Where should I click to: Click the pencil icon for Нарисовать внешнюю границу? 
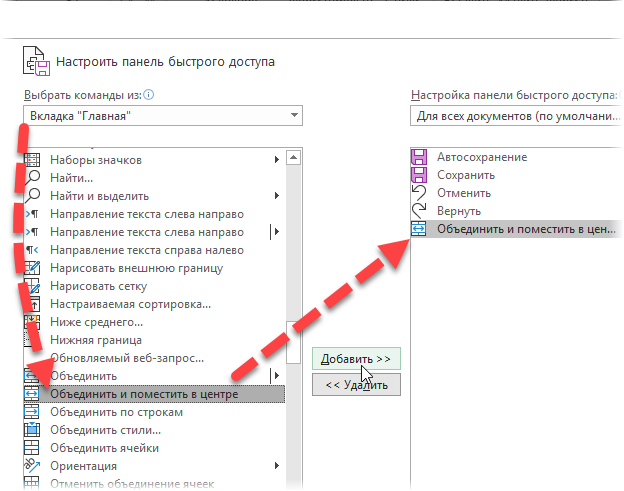click(x=32, y=268)
